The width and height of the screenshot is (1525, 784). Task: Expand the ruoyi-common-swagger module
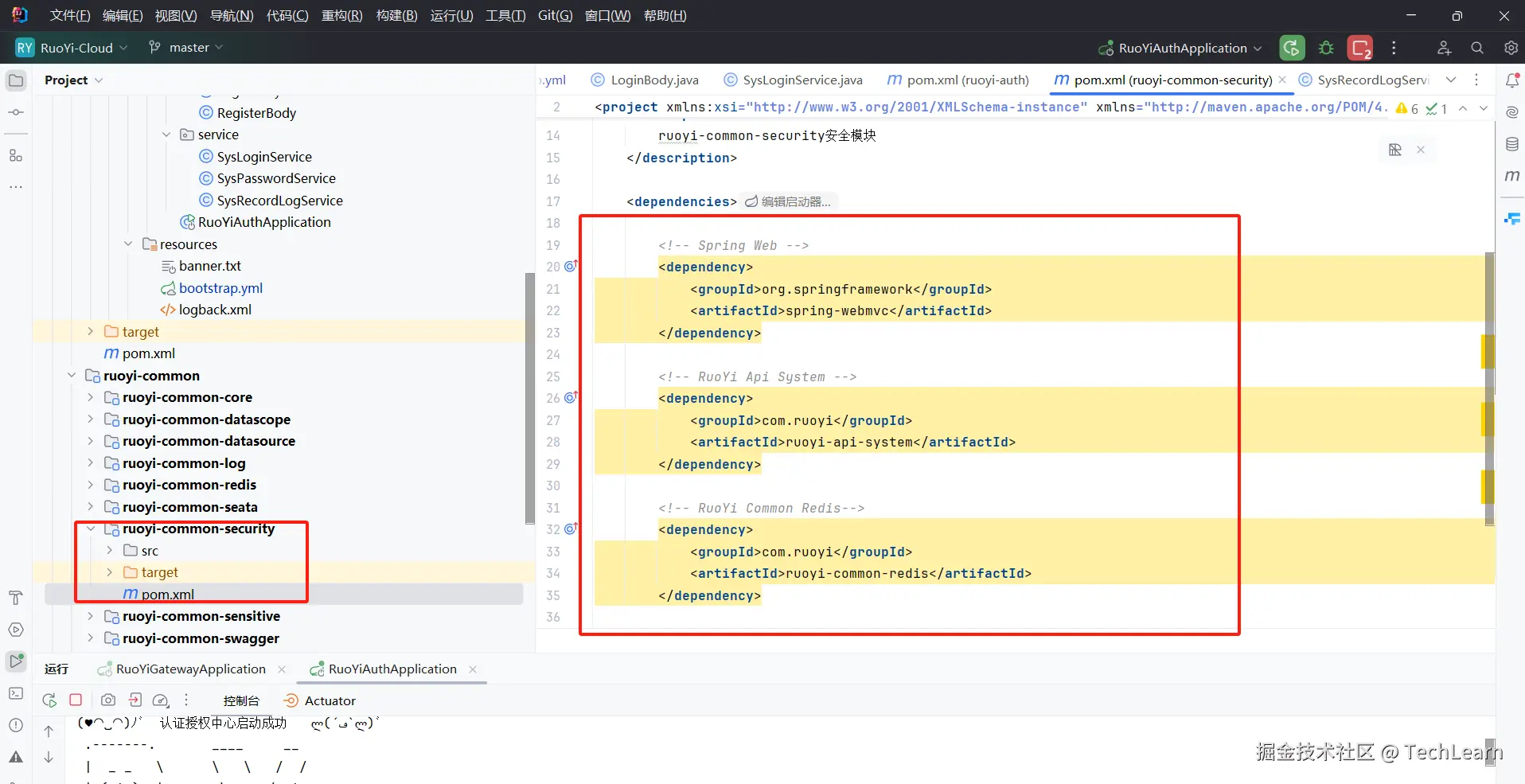[90, 638]
